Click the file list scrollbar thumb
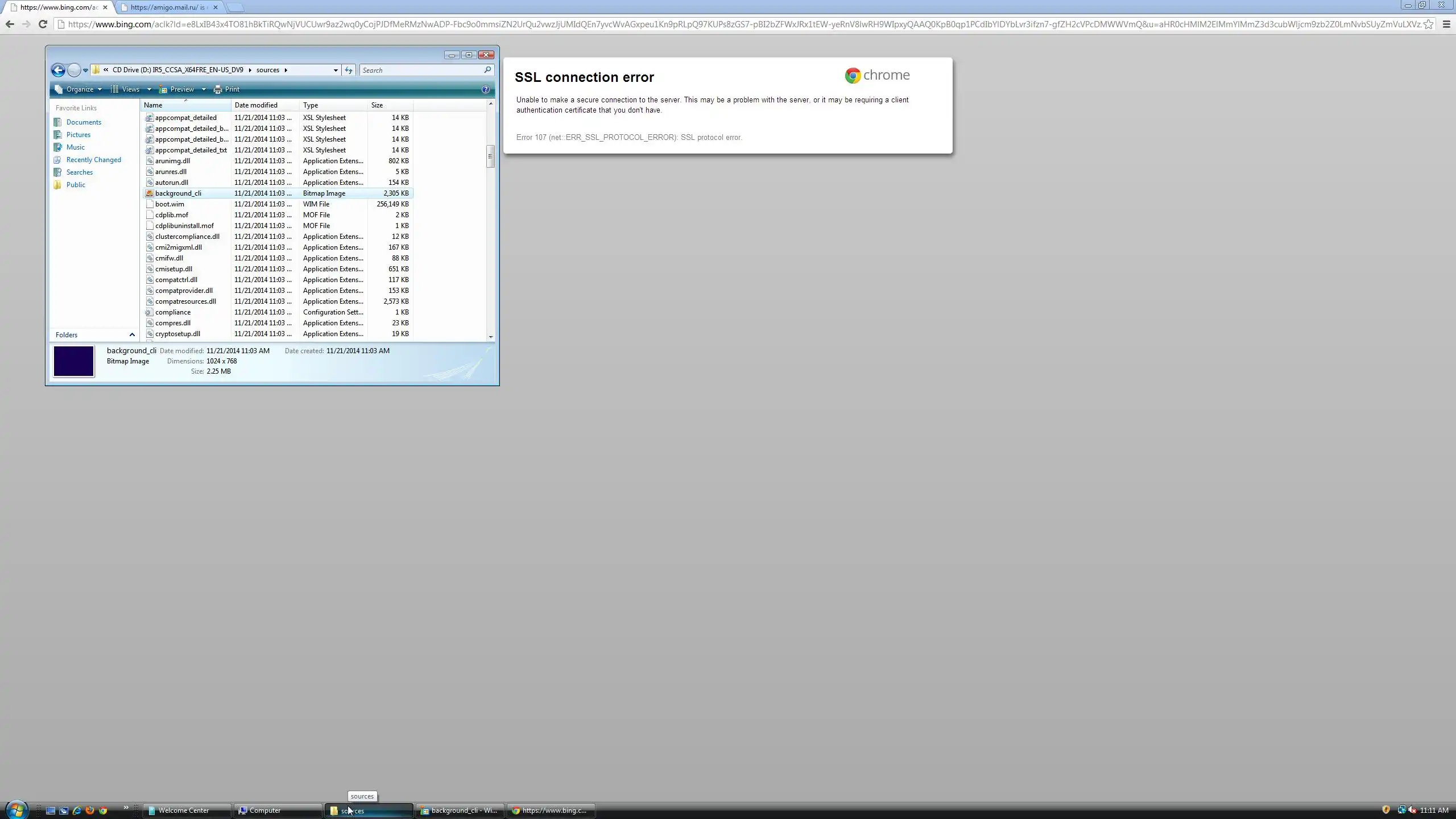 click(x=490, y=156)
